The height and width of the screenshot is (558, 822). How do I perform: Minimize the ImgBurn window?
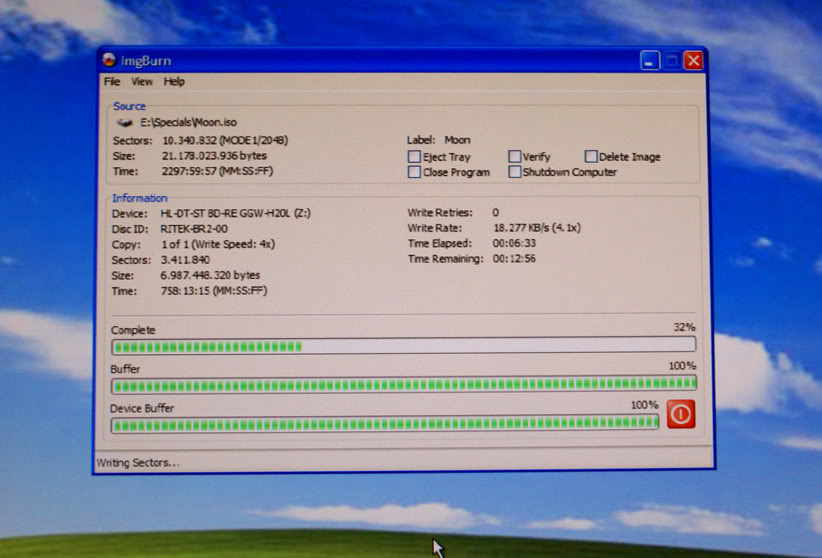[x=650, y=61]
